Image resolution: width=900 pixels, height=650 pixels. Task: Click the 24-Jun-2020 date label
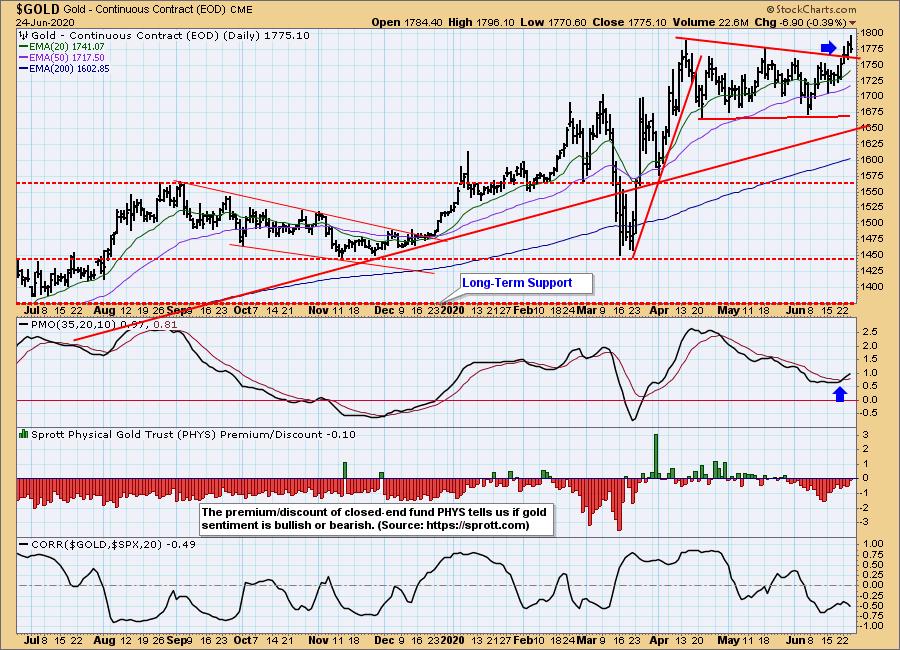click(43, 22)
